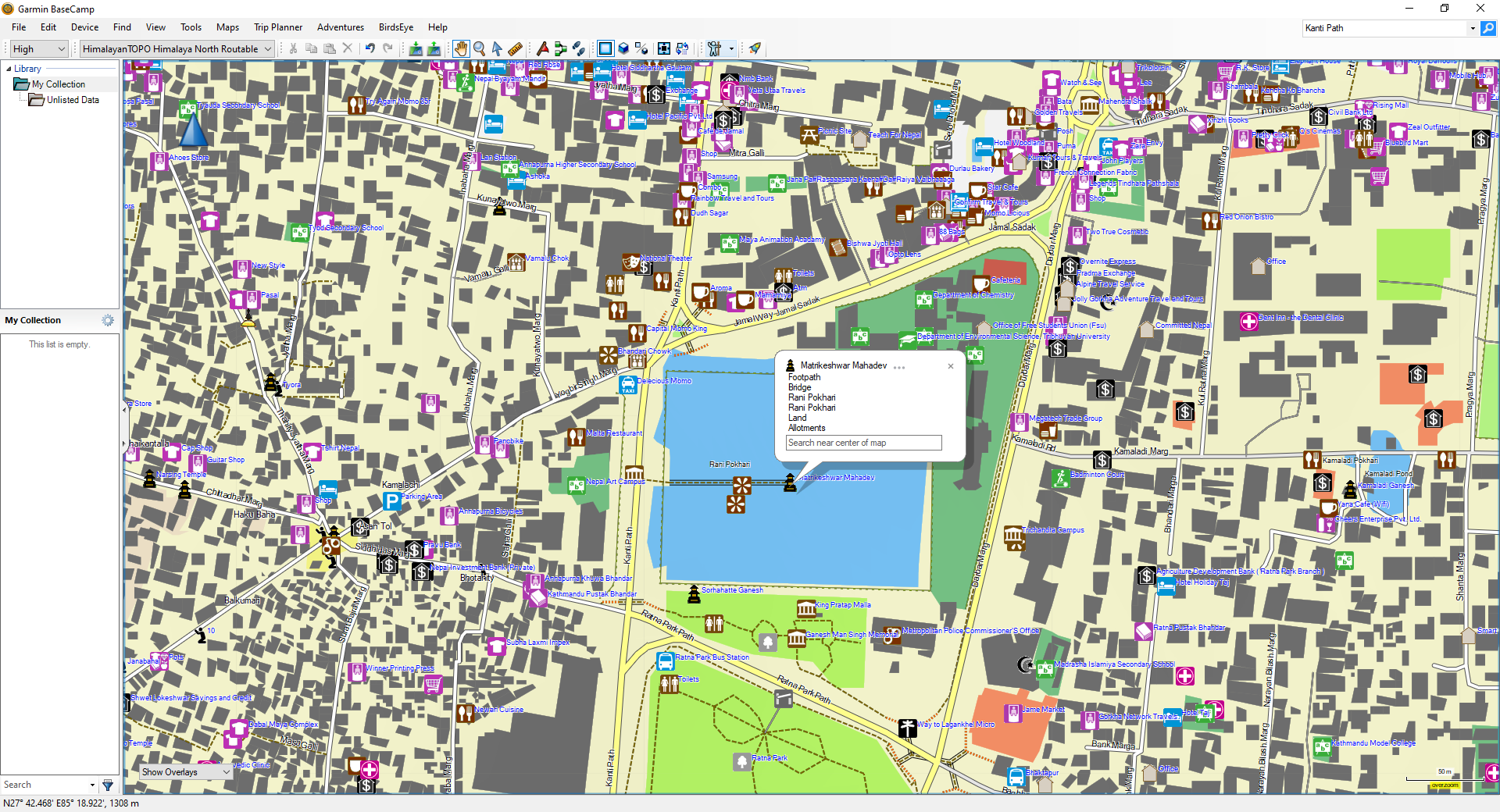This screenshot has width=1500, height=812.
Task: Click the Kanti Path search box
Action: [1385, 28]
